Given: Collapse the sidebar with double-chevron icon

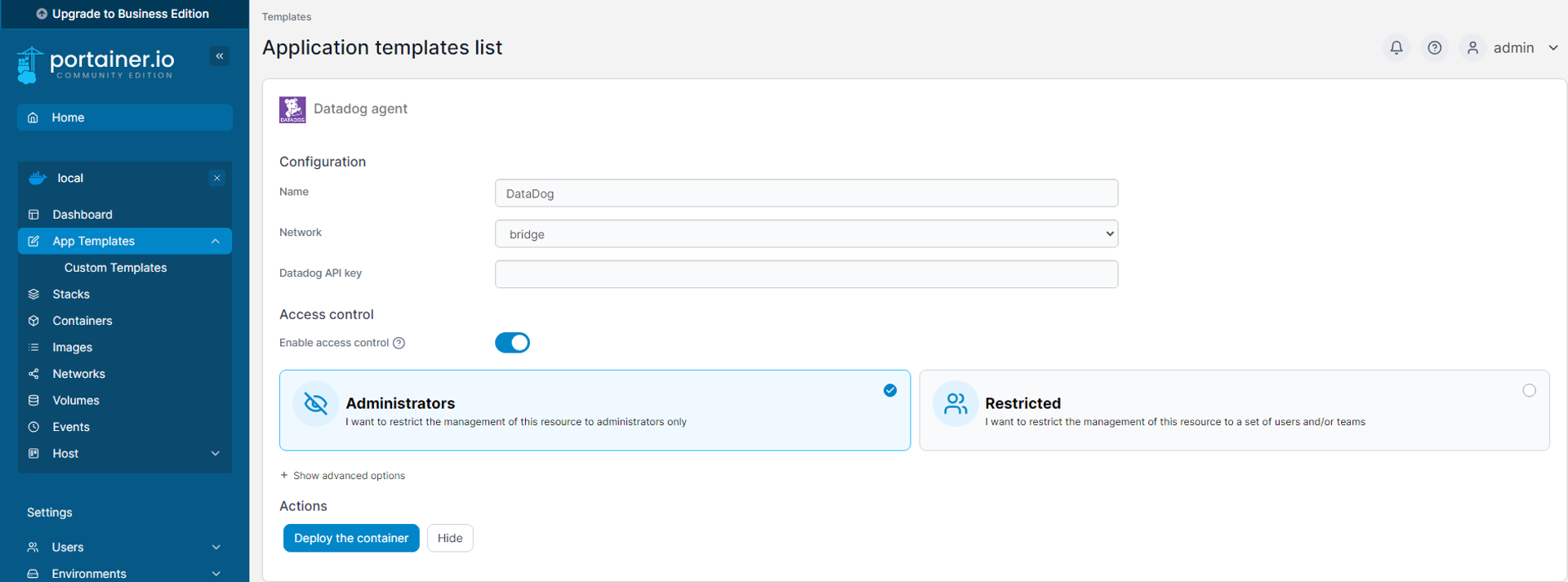Looking at the screenshot, I should click(219, 56).
